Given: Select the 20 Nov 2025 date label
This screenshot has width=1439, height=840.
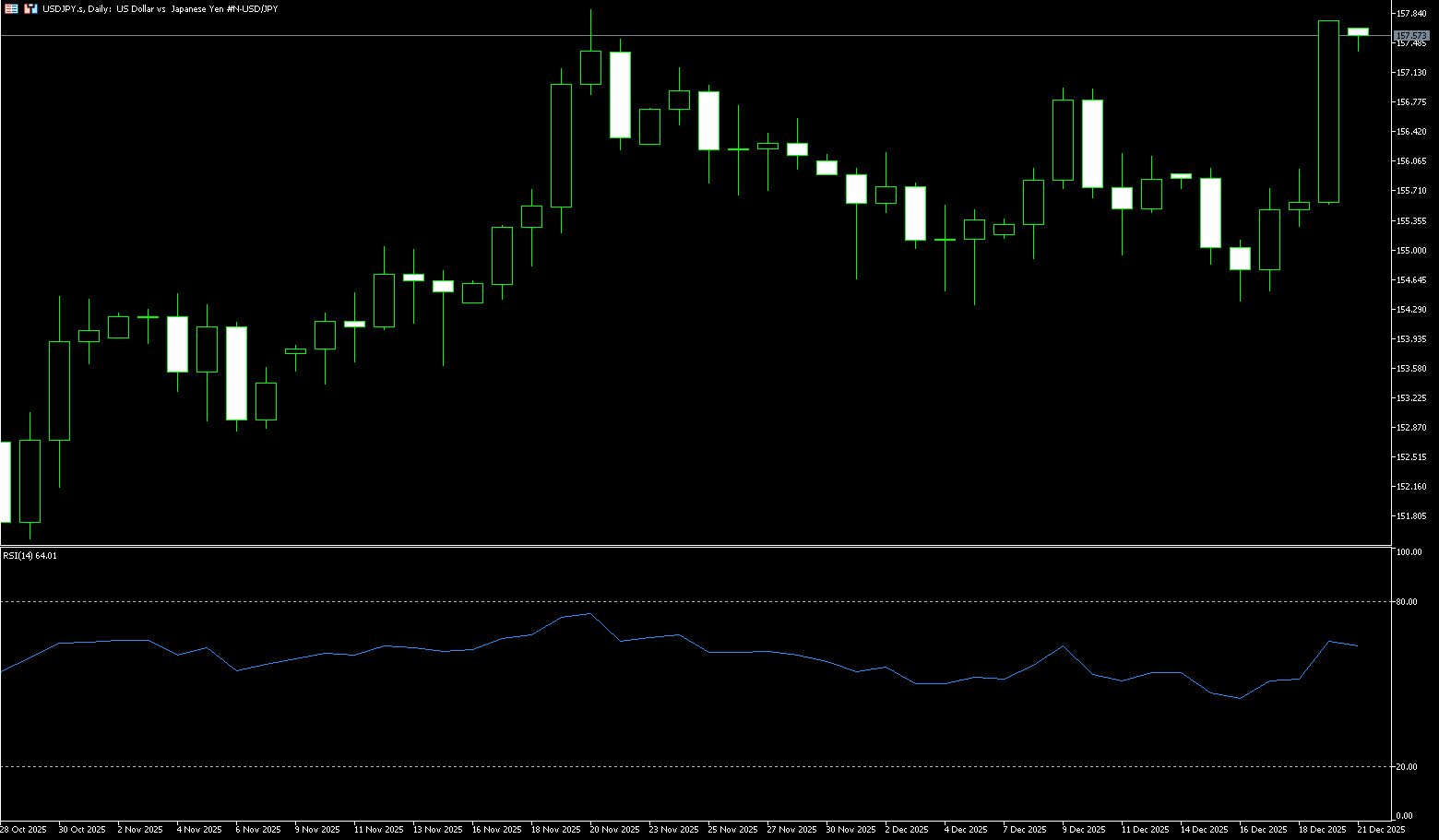Looking at the screenshot, I should coord(614,830).
